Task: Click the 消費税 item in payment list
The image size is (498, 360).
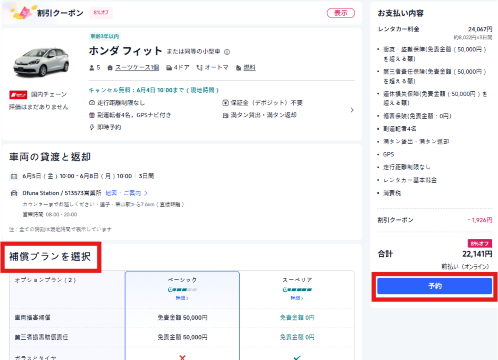Action: (x=392, y=193)
